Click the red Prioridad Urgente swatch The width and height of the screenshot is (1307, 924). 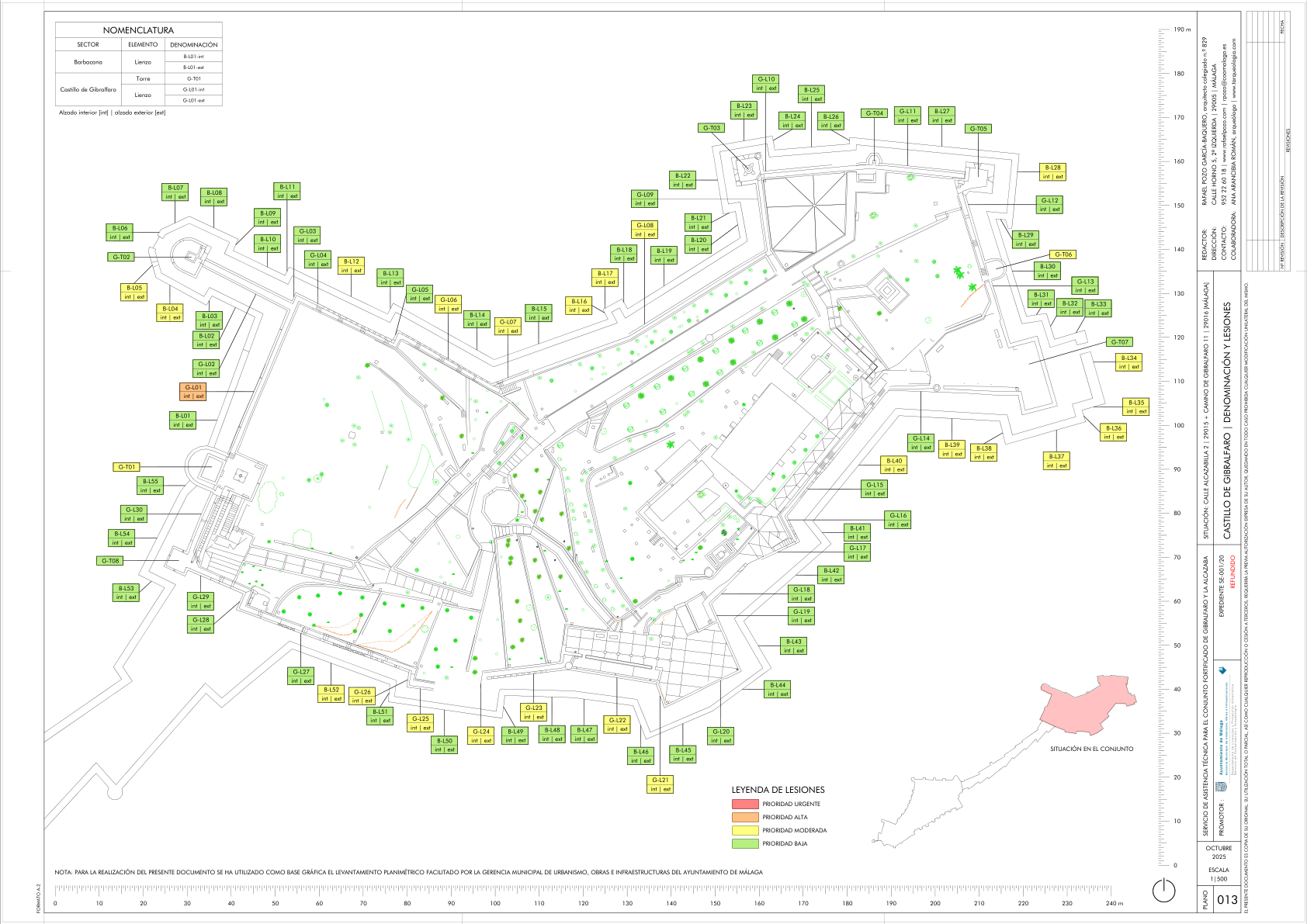[x=744, y=804]
